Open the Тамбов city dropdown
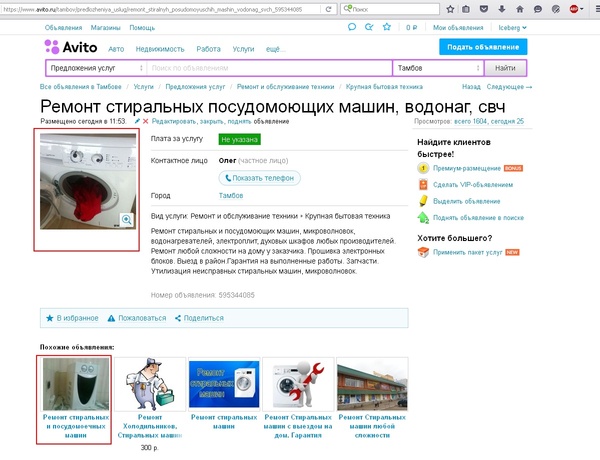The image size is (600, 460). 438,68
